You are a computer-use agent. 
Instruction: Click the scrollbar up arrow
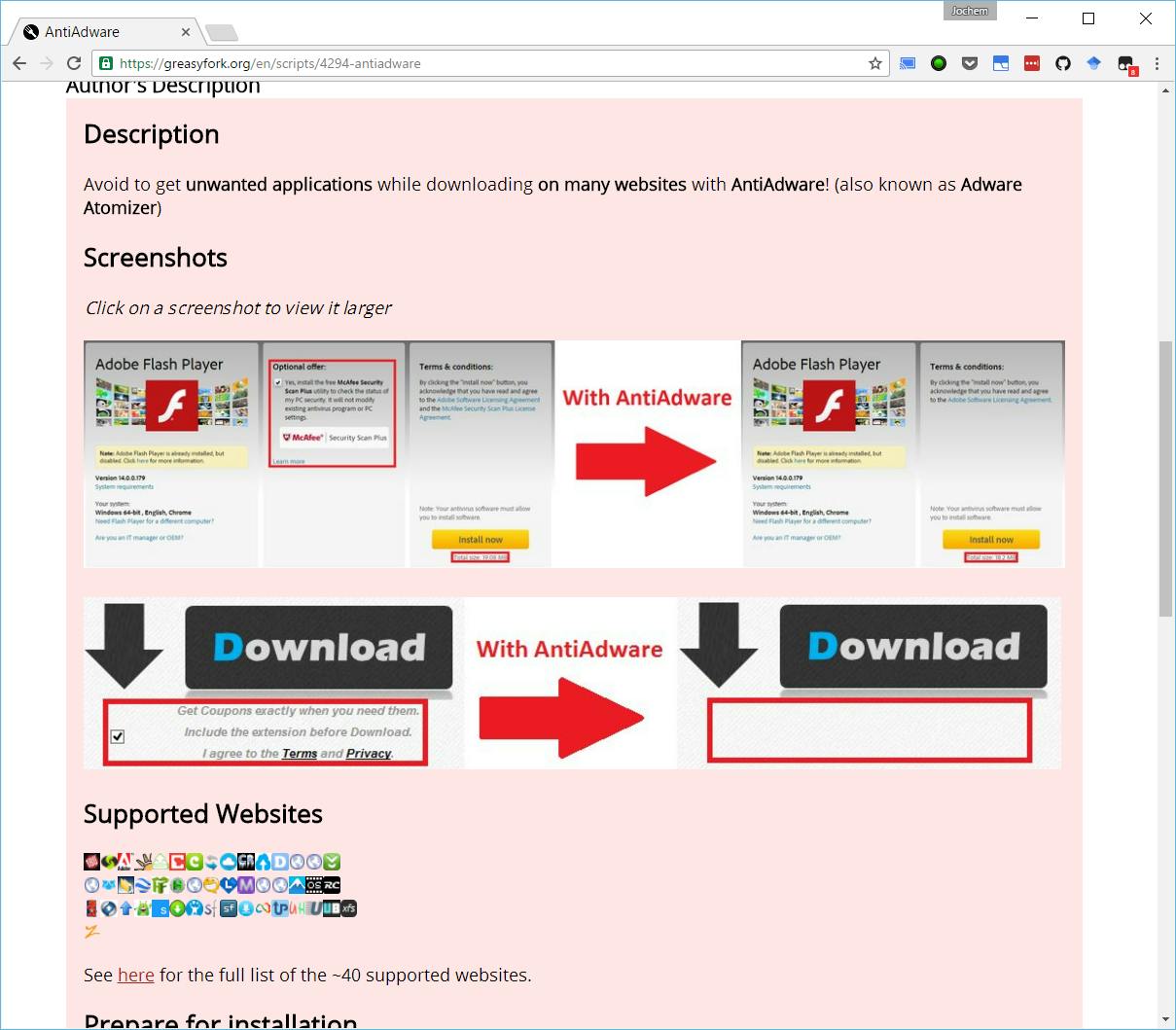[x=1165, y=90]
